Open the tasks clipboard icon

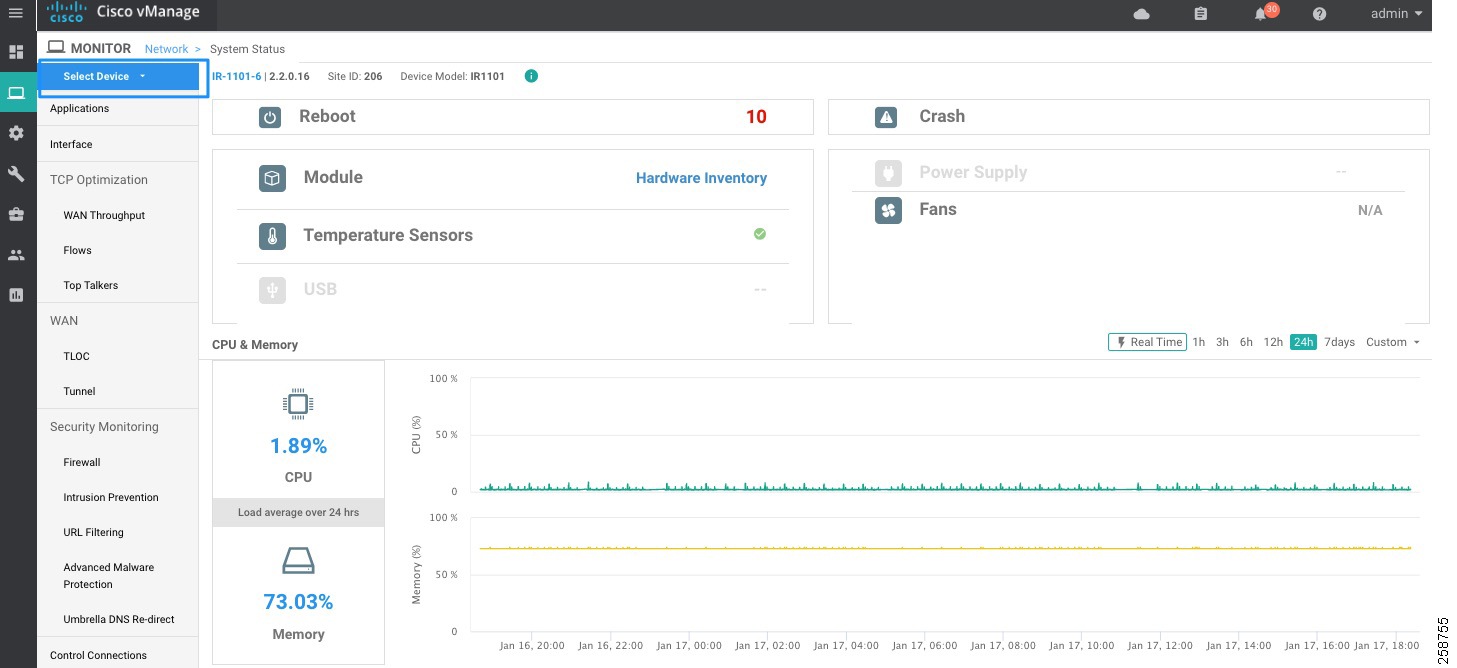(1201, 14)
